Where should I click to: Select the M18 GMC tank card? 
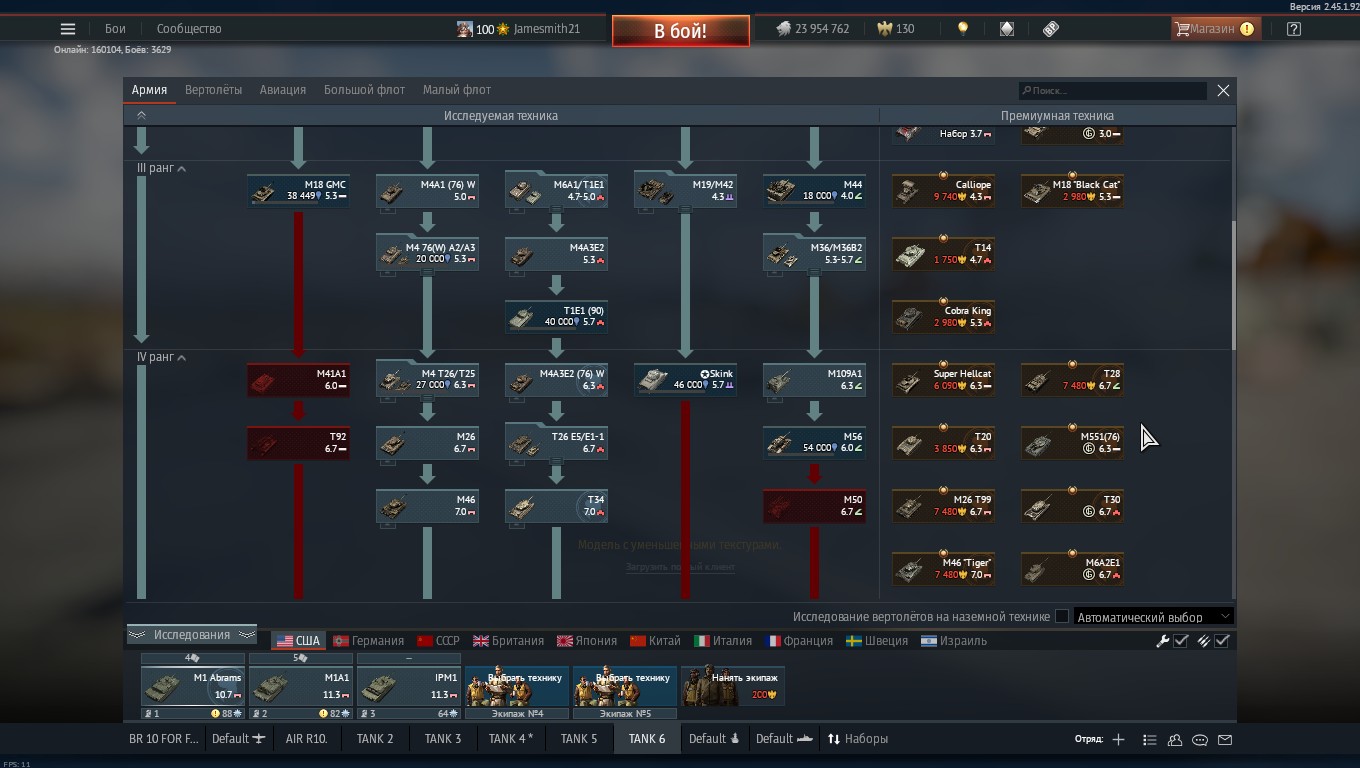point(298,190)
